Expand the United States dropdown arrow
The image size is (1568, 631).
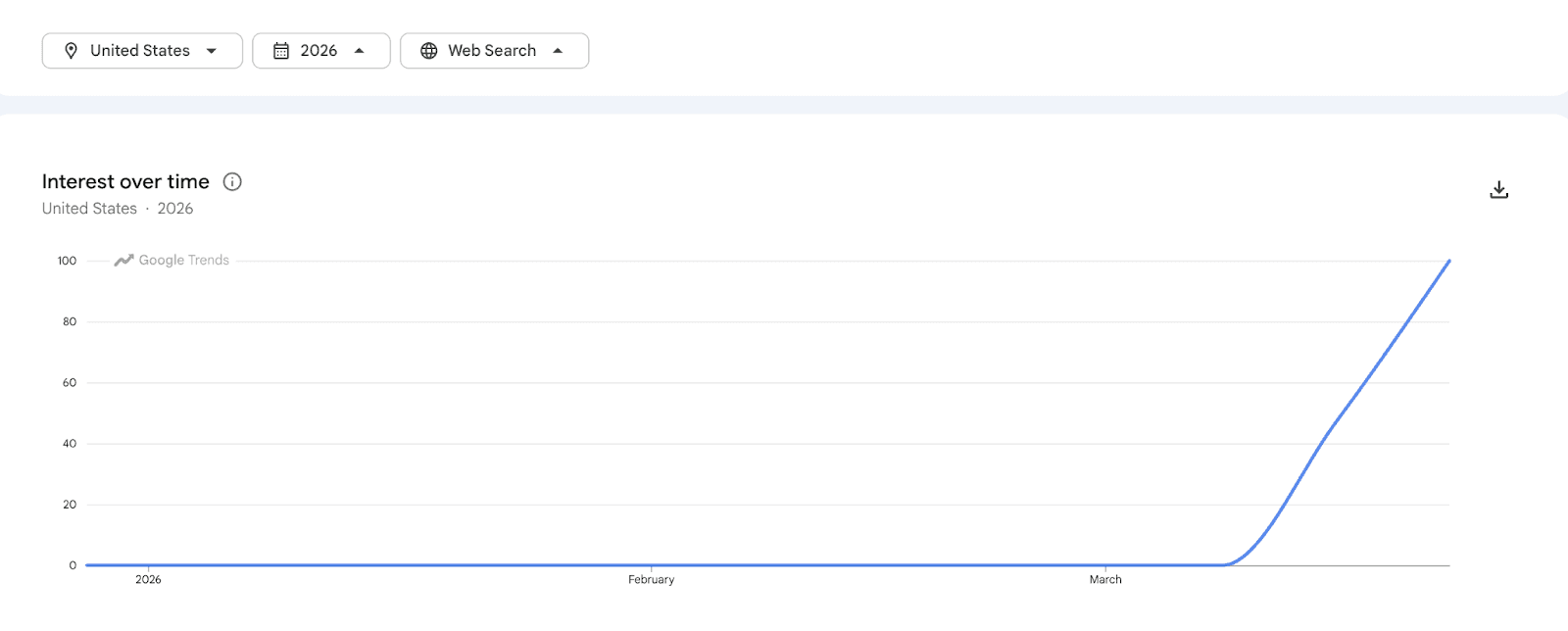click(x=212, y=51)
